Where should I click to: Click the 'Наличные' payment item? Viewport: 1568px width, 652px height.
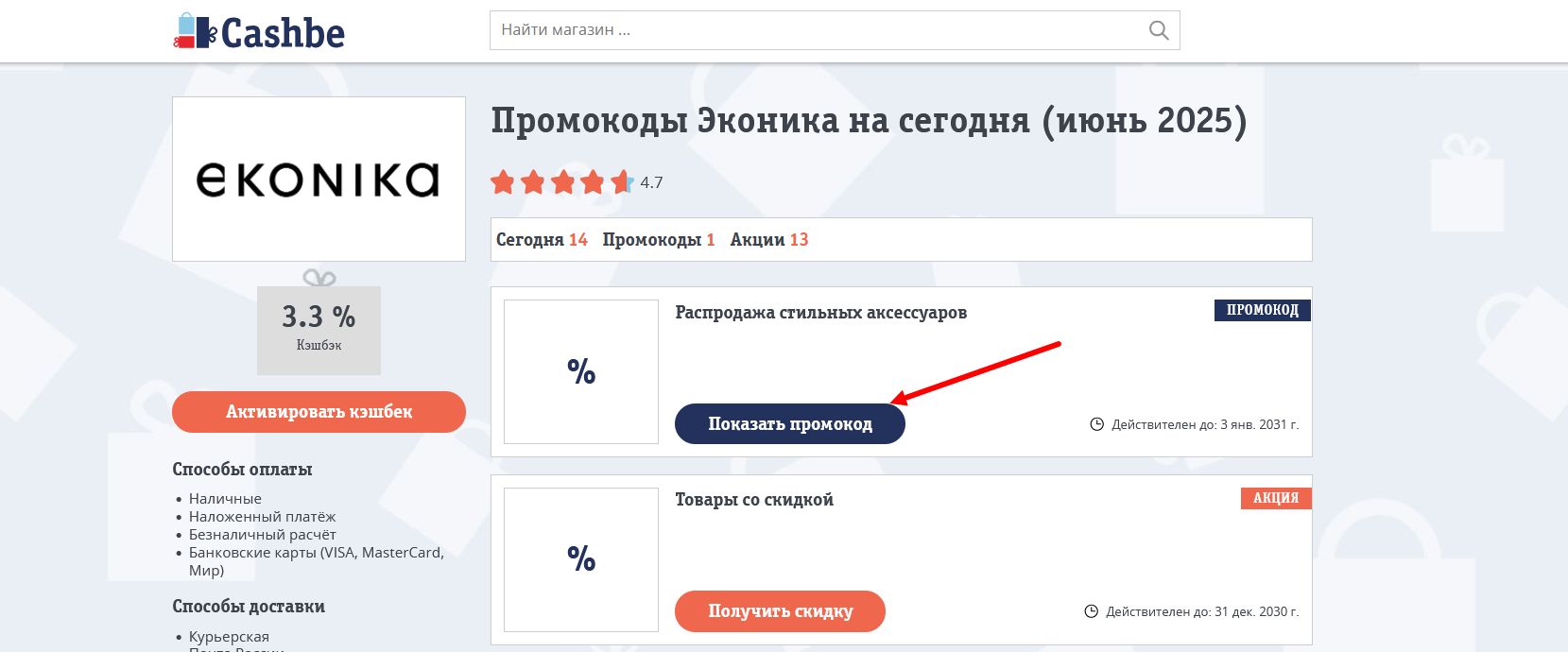[x=225, y=499]
